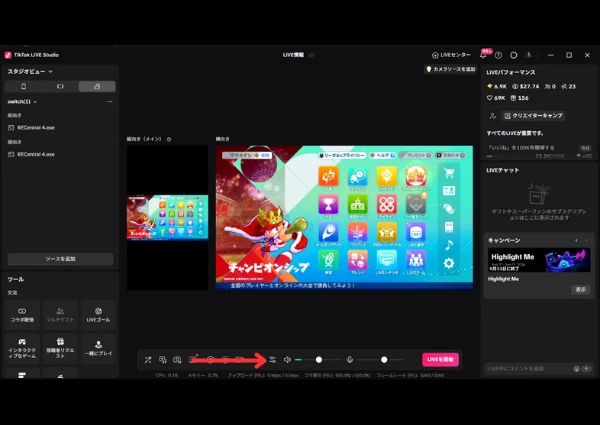Click the gifts 156 stat
The height and width of the screenshot is (425, 600).
tap(520, 98)
